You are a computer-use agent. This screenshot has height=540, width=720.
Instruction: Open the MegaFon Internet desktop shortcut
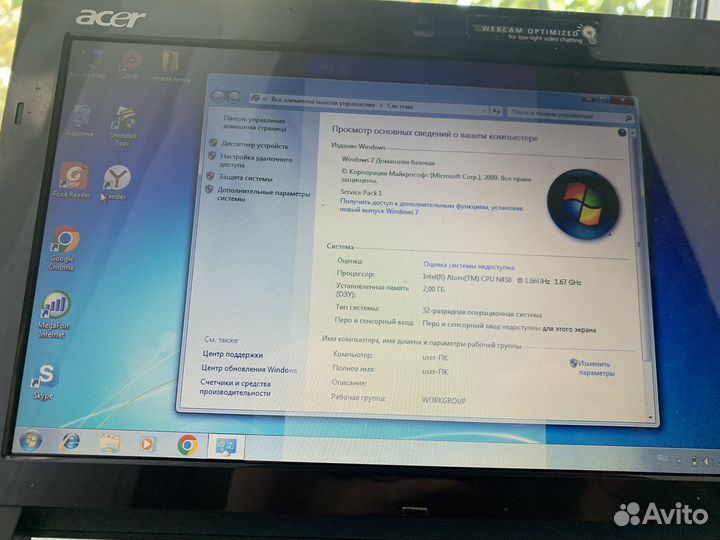54,315
